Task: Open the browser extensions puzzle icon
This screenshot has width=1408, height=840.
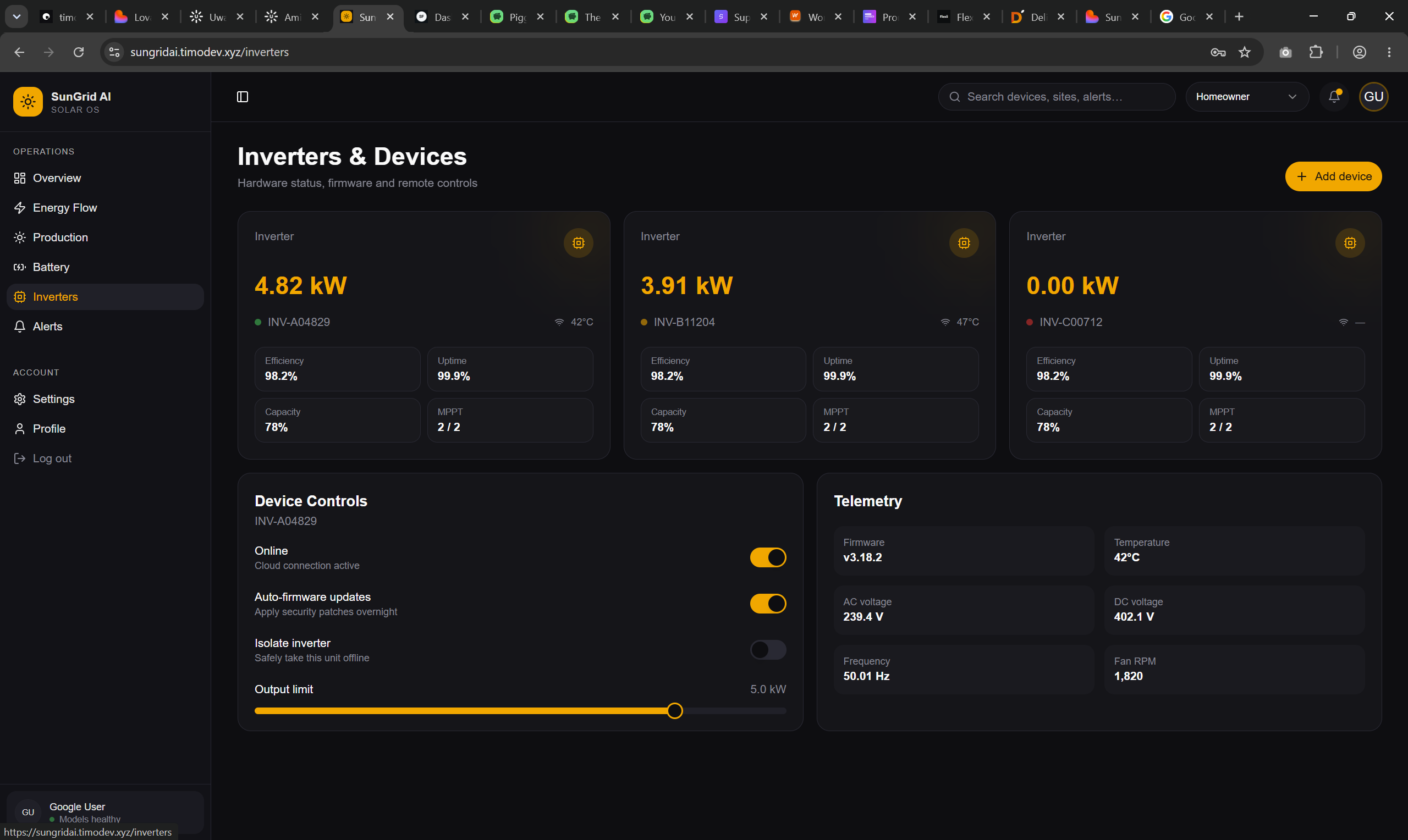Action: [1316, 52]
